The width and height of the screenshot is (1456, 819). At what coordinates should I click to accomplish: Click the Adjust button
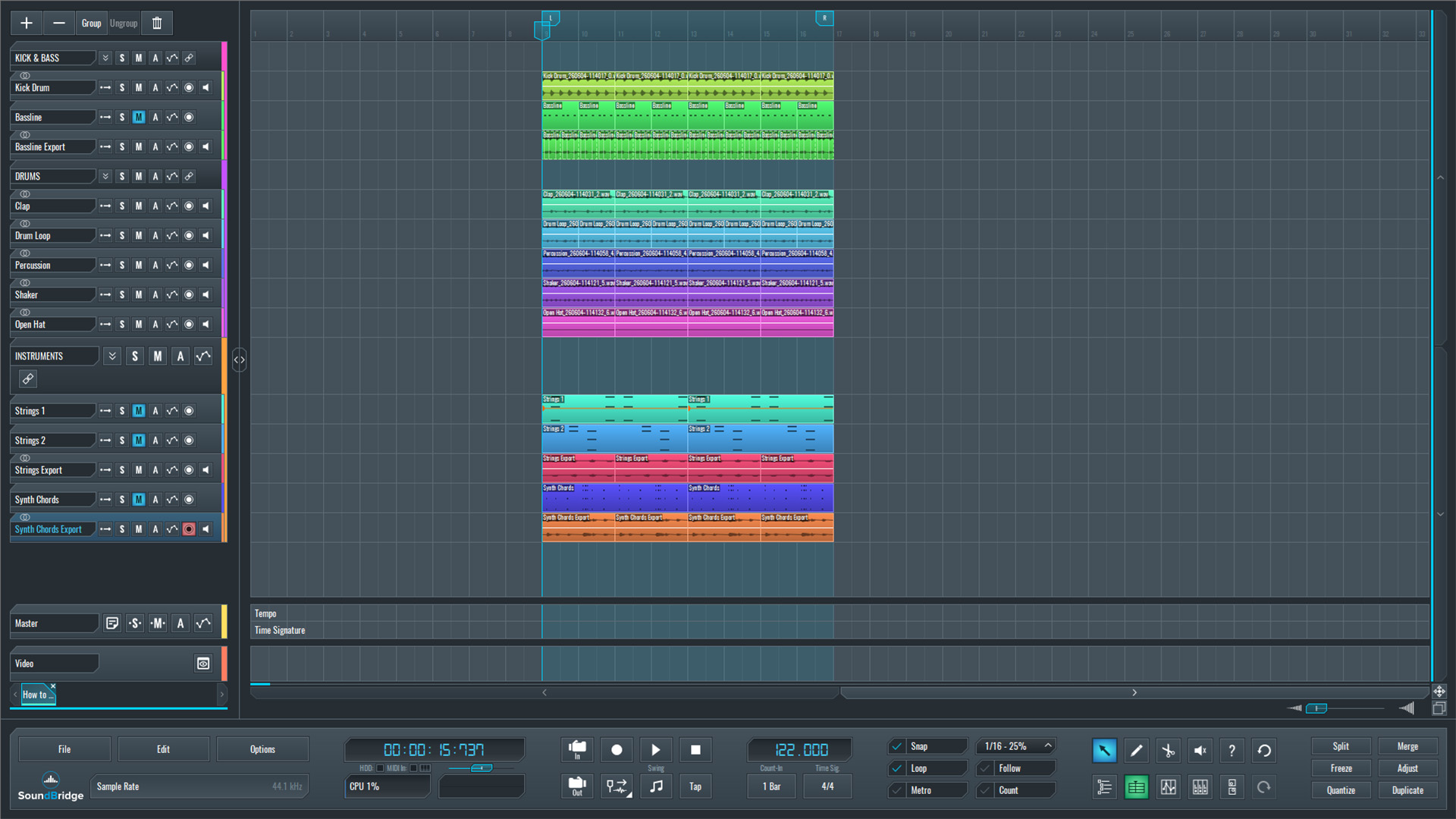[1407, 768]
